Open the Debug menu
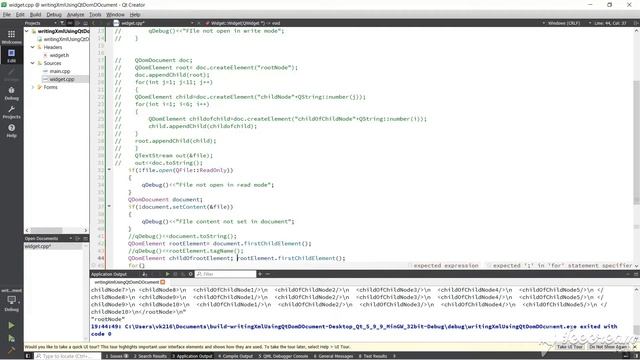640x360 pixels. [x=54, y=14]
